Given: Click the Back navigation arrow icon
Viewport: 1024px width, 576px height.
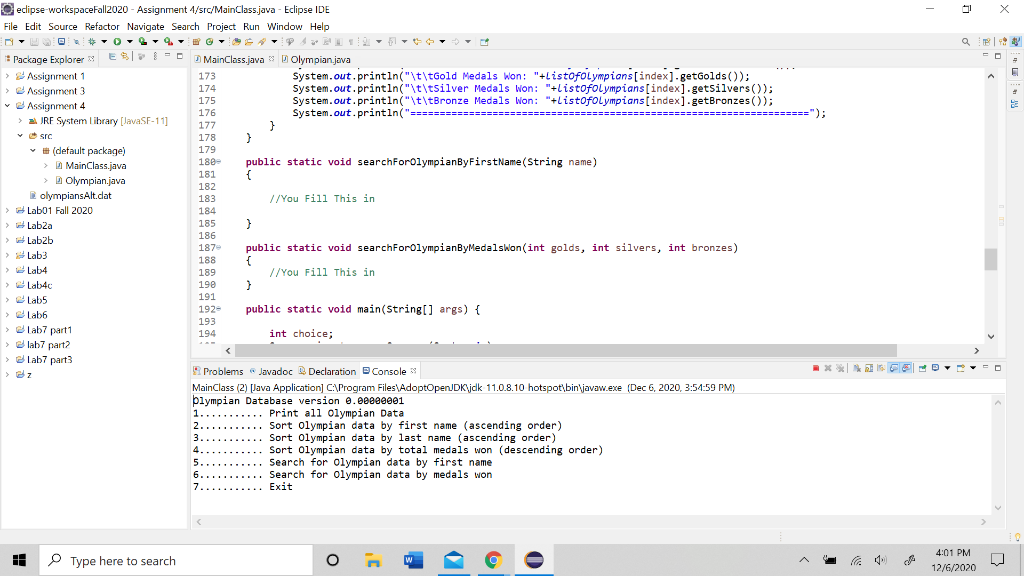Looking at the screenshot, I should pyautogui.click(x=430, y=42).
